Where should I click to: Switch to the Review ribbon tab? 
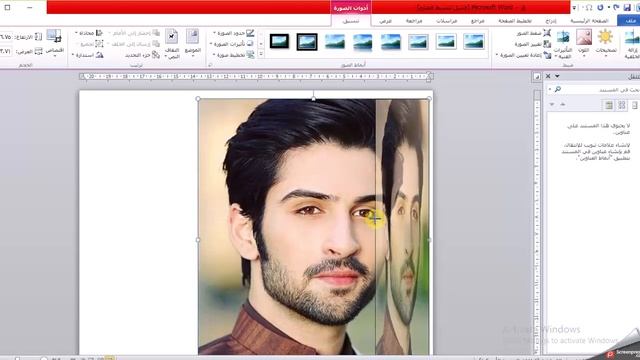[414, 21]
